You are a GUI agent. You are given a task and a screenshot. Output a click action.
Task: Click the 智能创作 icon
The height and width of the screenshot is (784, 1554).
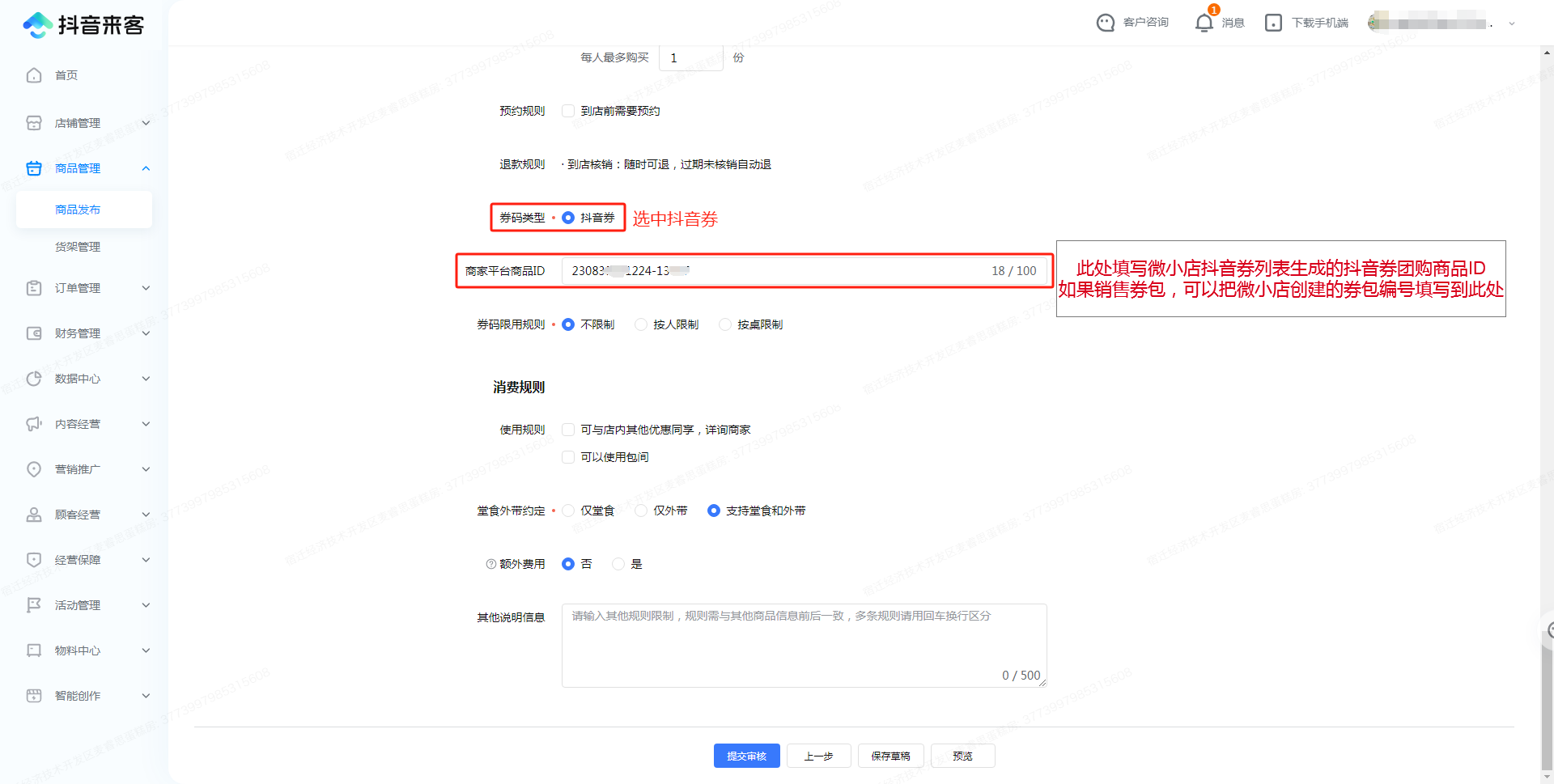point(34,696)
